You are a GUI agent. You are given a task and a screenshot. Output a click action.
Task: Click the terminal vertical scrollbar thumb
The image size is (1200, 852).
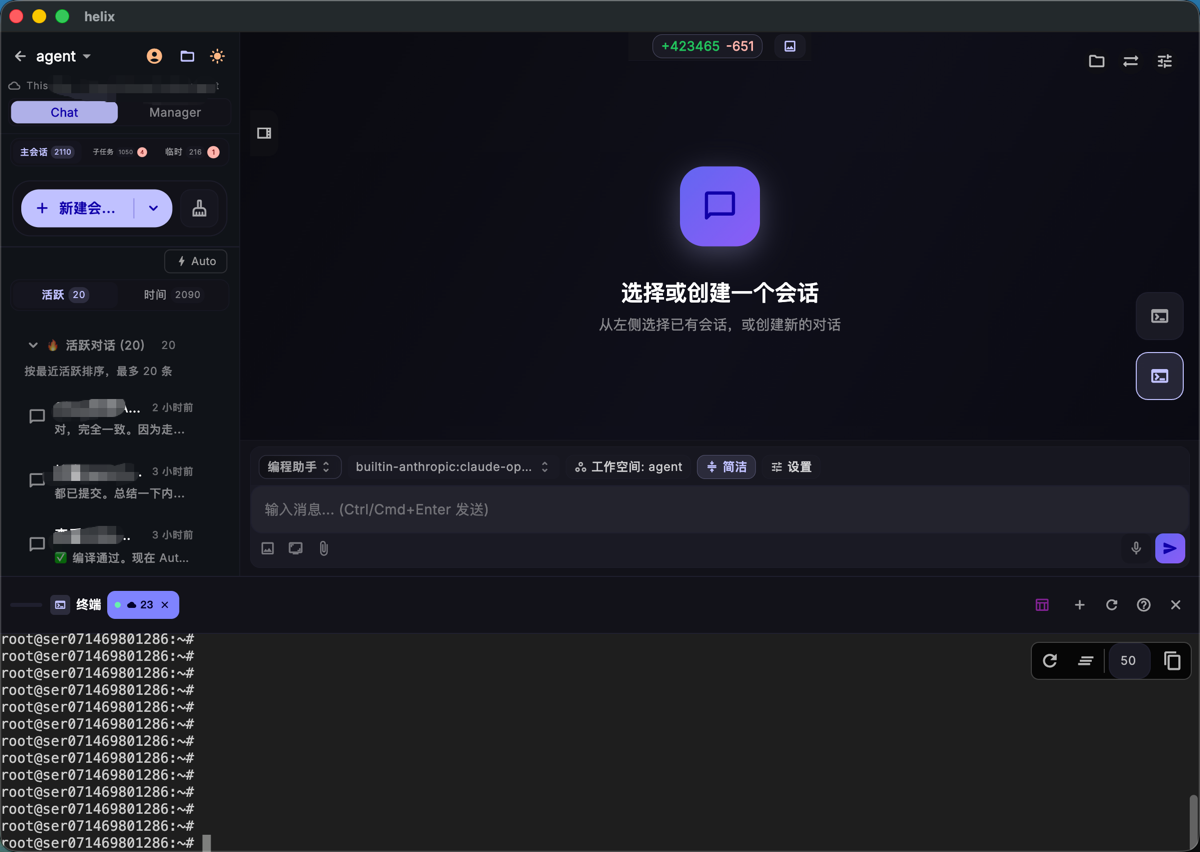(1192, 821)
